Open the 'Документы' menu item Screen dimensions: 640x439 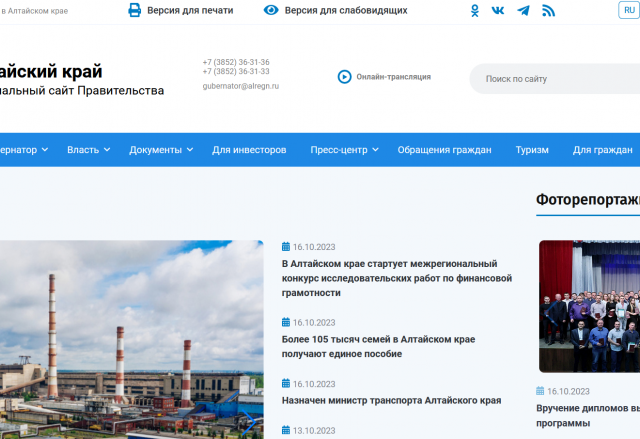click(156, 150)
